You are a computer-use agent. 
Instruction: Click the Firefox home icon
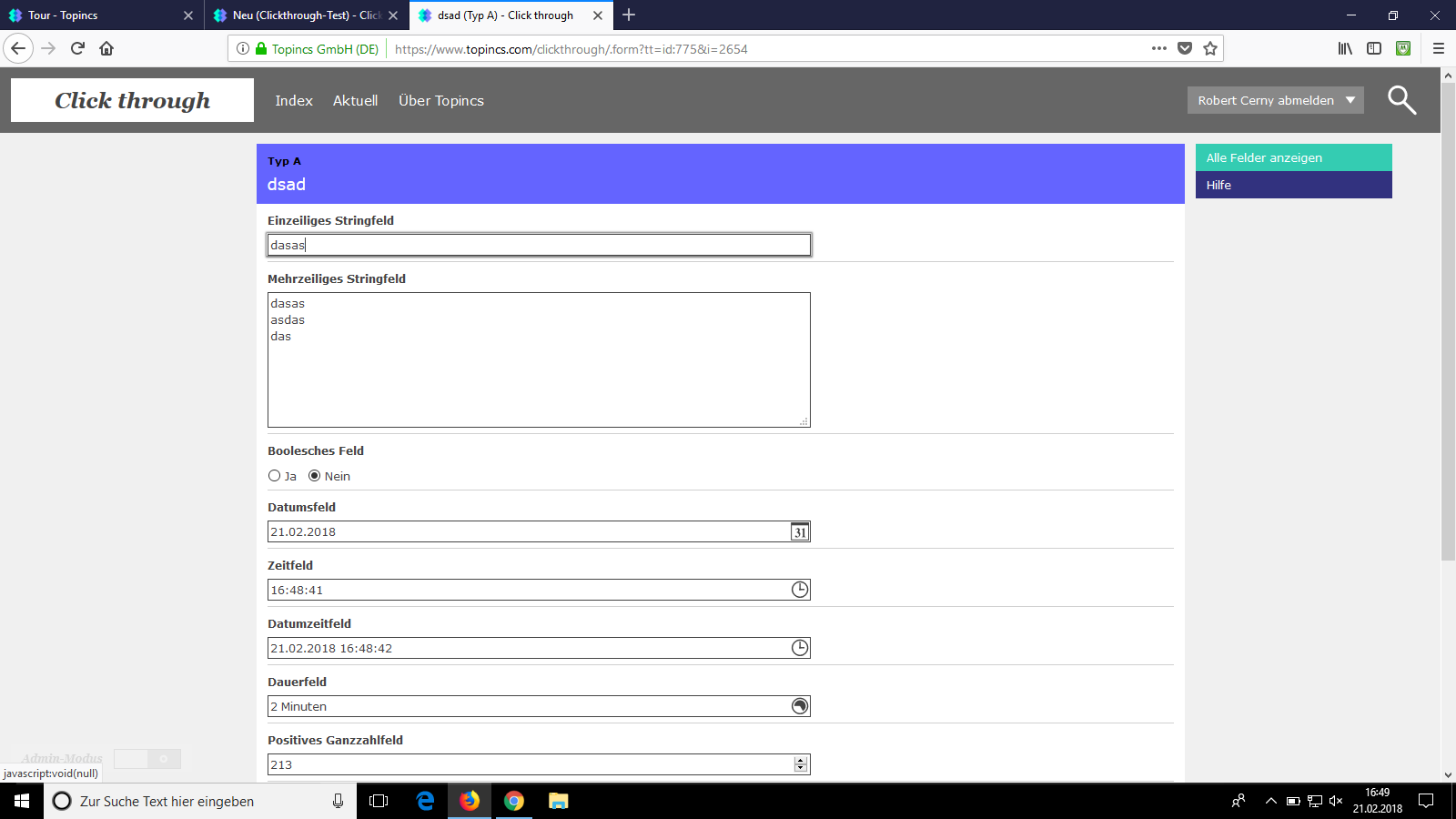[x=106, y=49]
